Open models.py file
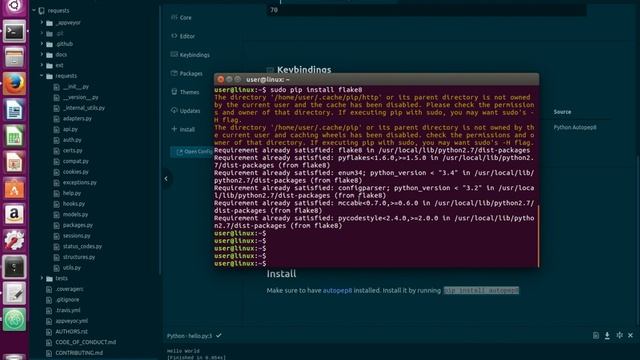640x360 pixels. [x=75, y=214]
